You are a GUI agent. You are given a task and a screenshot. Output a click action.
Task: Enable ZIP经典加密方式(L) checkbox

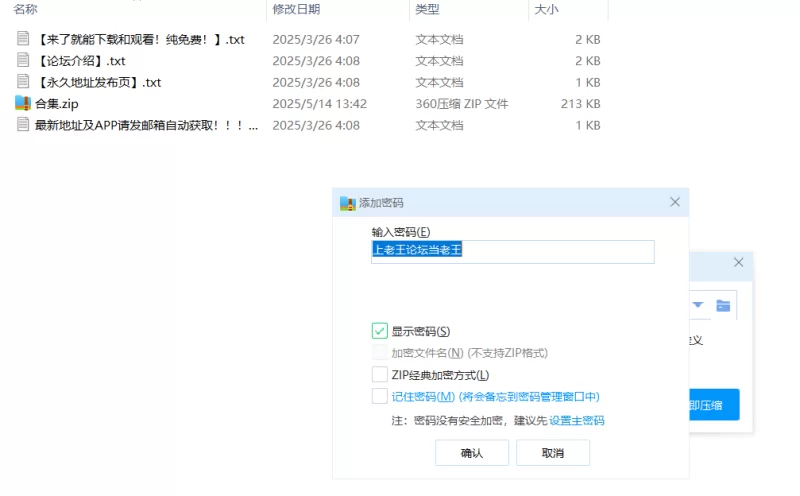tap(380, 375)
